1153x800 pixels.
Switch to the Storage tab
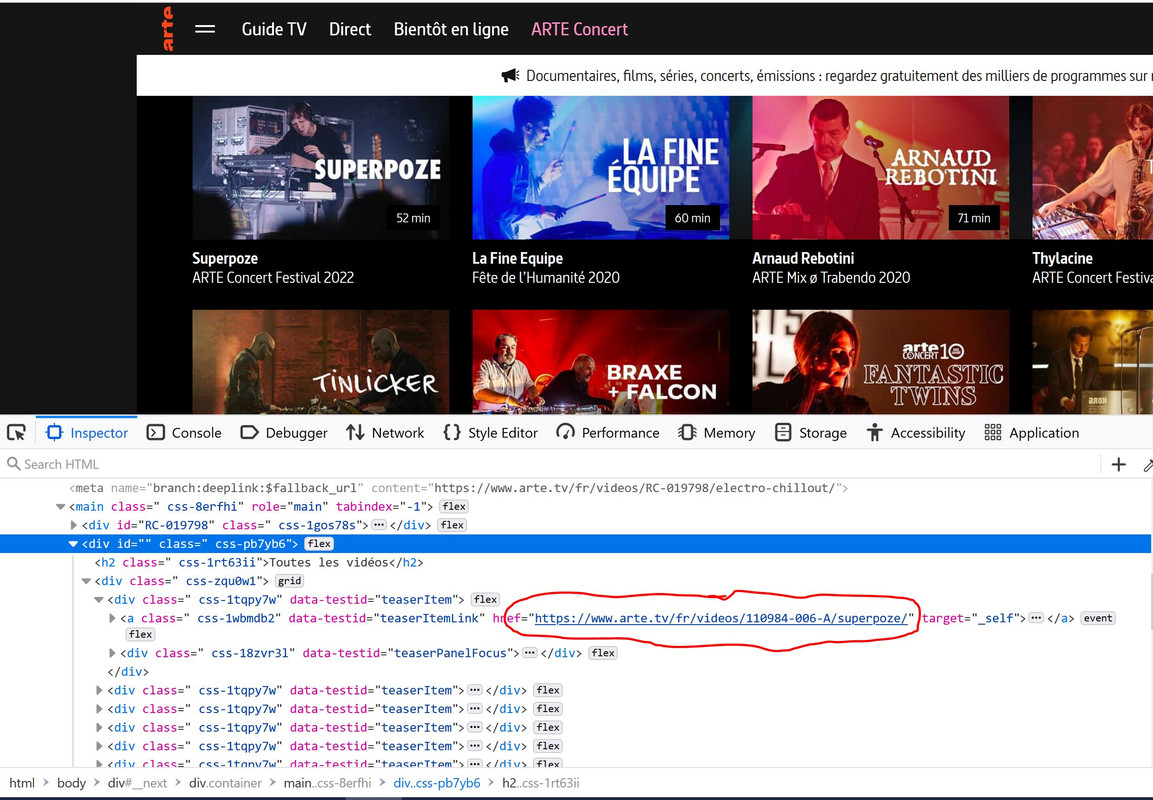point(811,432)
